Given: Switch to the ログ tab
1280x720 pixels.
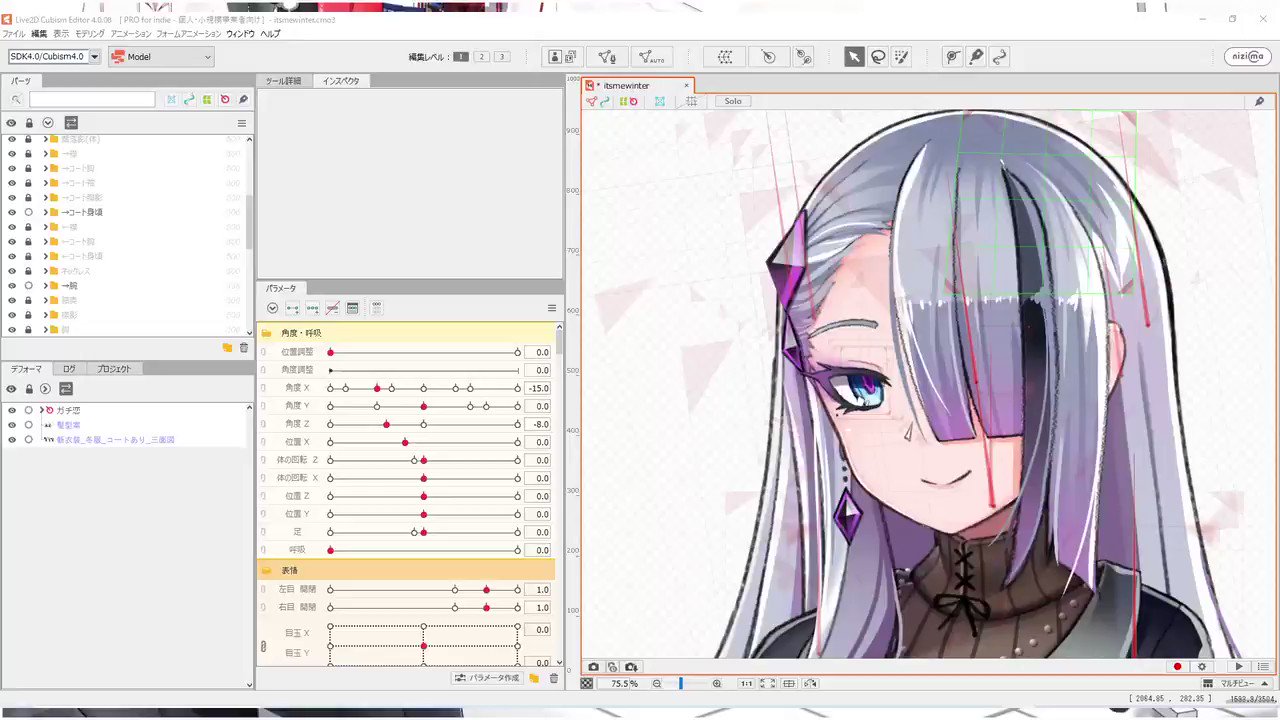Looking at the screenshot, I should click(69, 369).
